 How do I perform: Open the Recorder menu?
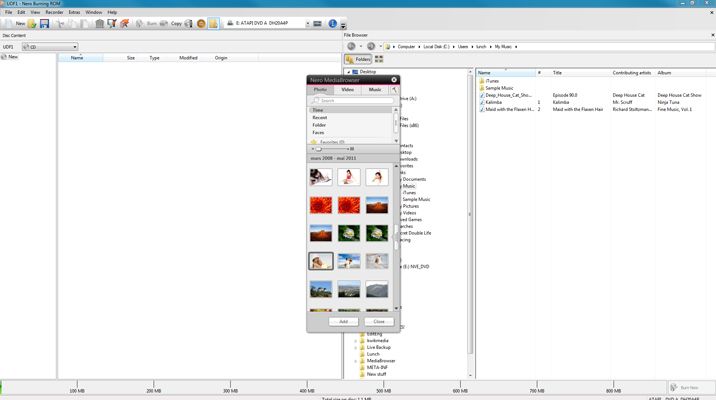[54, 12]
